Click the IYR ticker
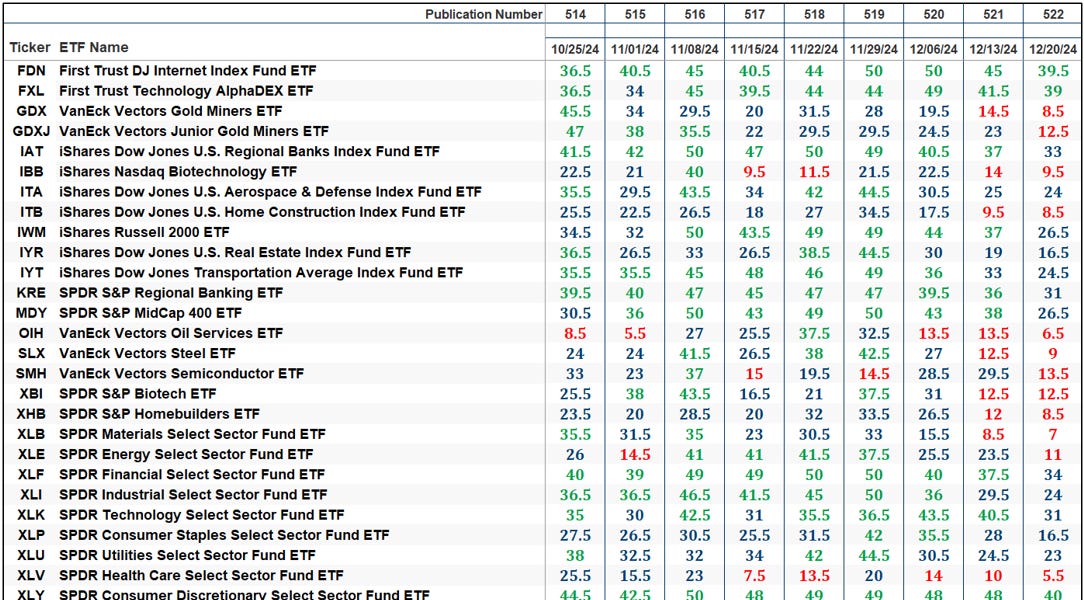Screen dimensions: 1084x600 click(32, 252)
